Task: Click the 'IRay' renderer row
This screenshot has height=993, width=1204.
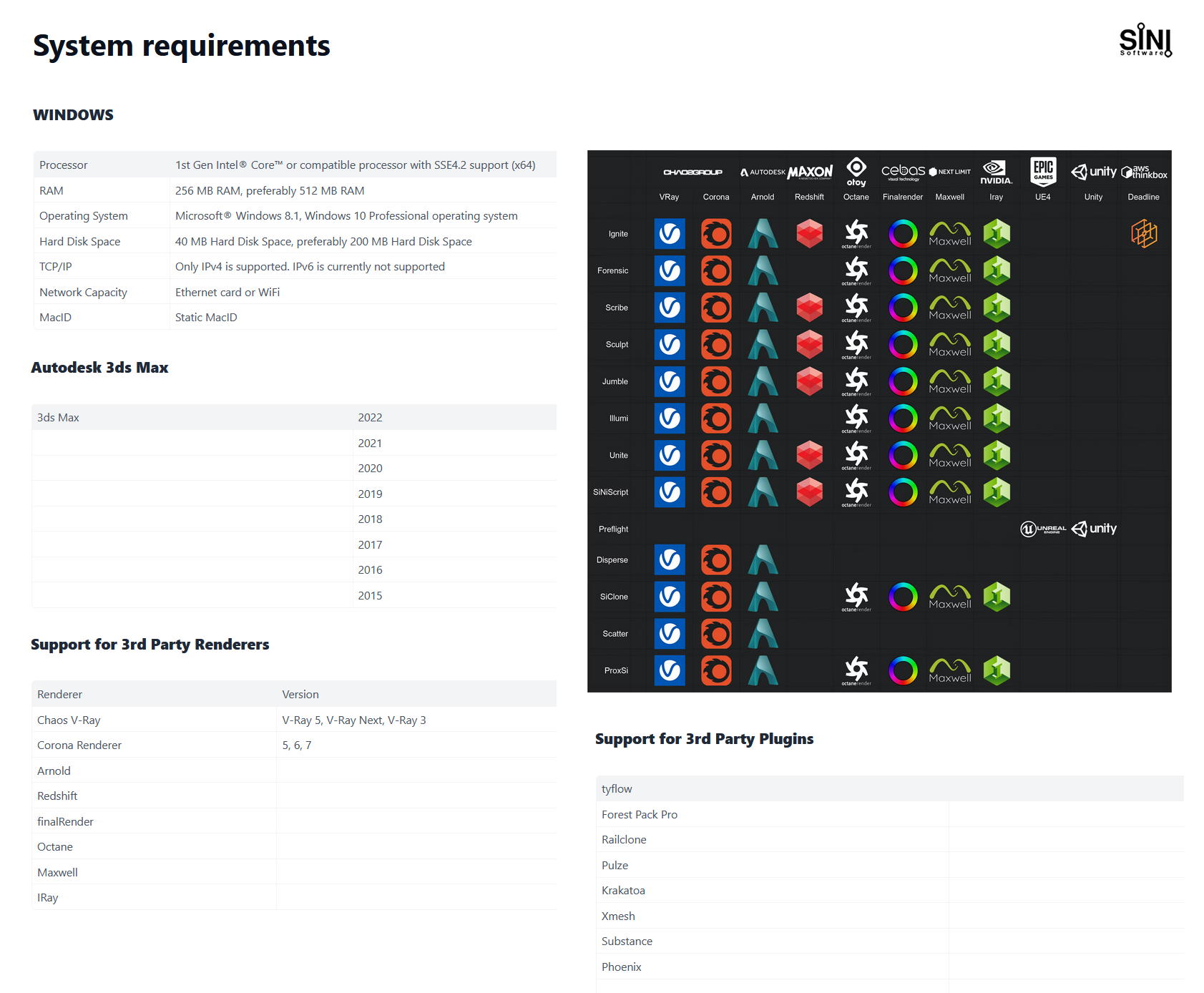Action: (x=294, y=897)
